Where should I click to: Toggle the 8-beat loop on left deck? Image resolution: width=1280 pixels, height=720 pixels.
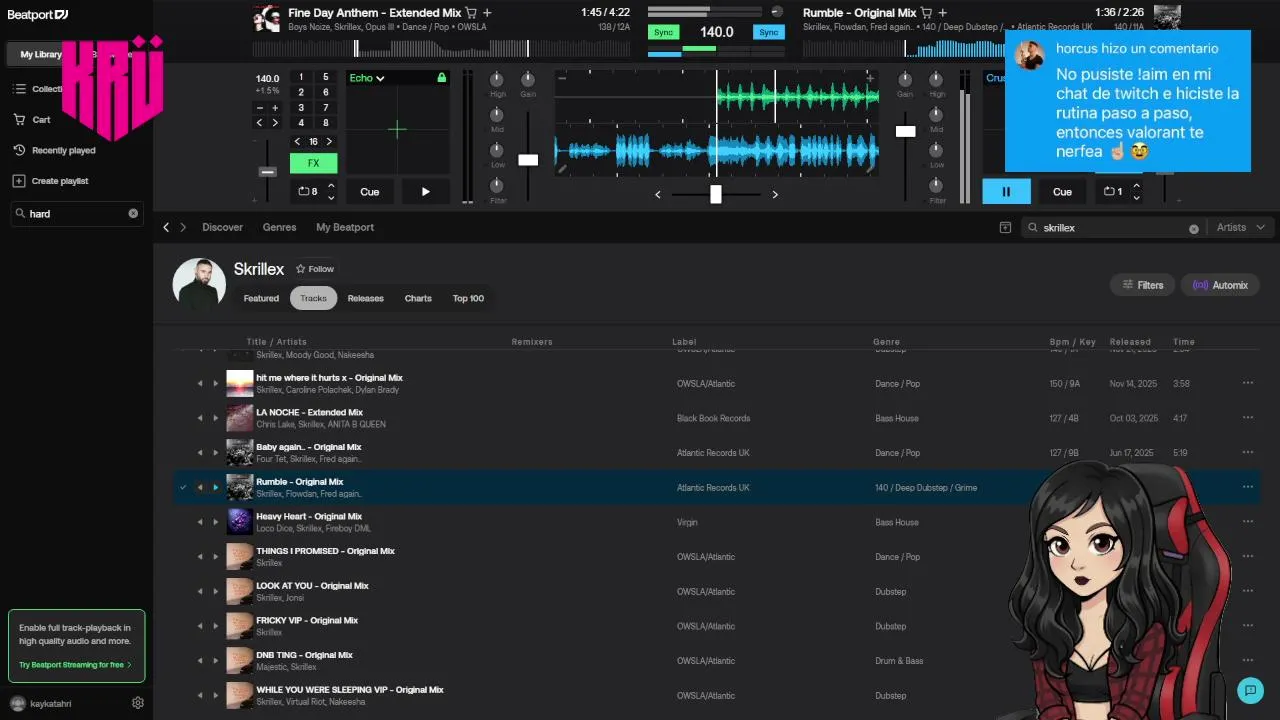(x=308, y=191)
